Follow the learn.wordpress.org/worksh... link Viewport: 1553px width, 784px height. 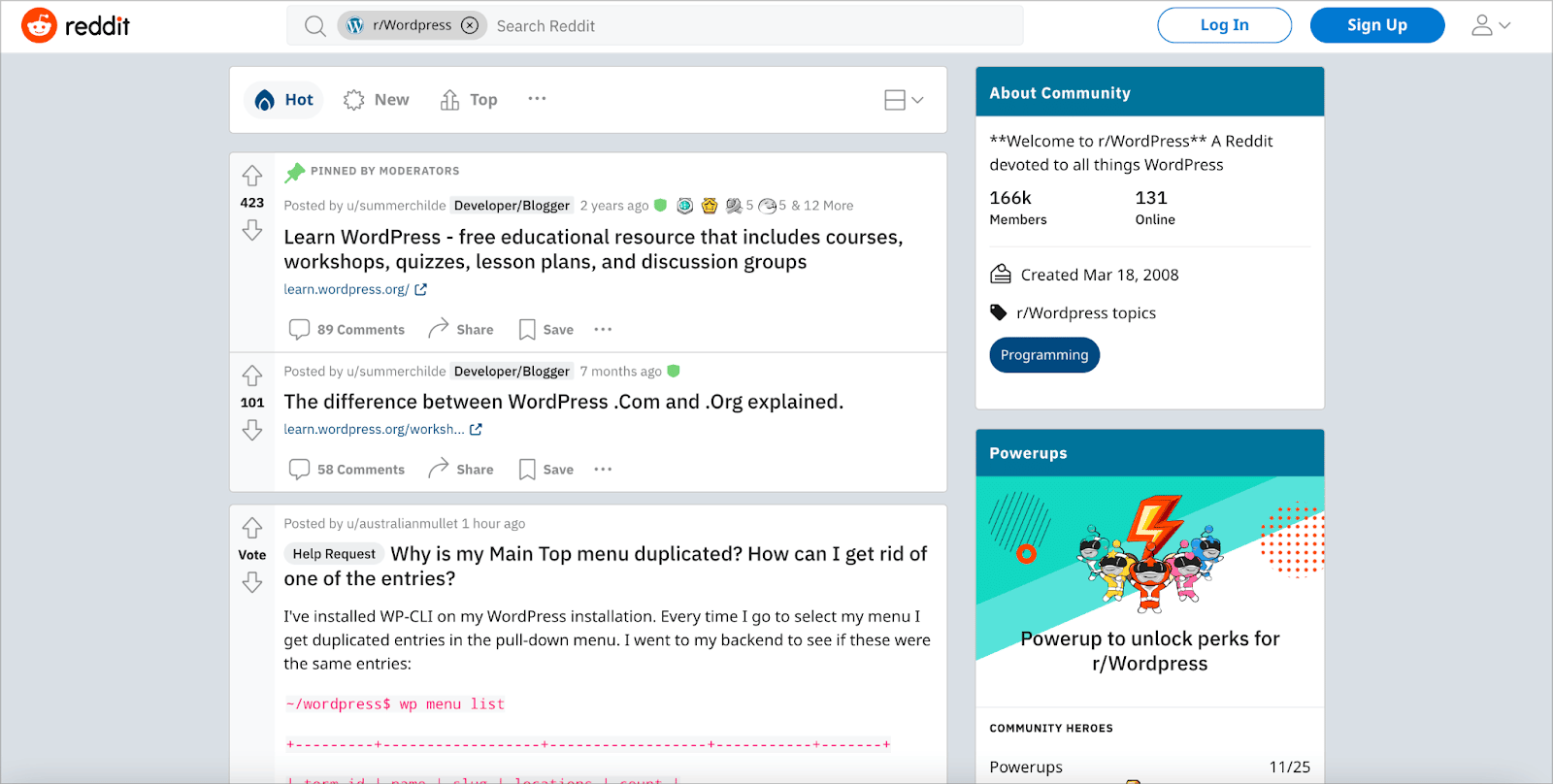(382, 429)
